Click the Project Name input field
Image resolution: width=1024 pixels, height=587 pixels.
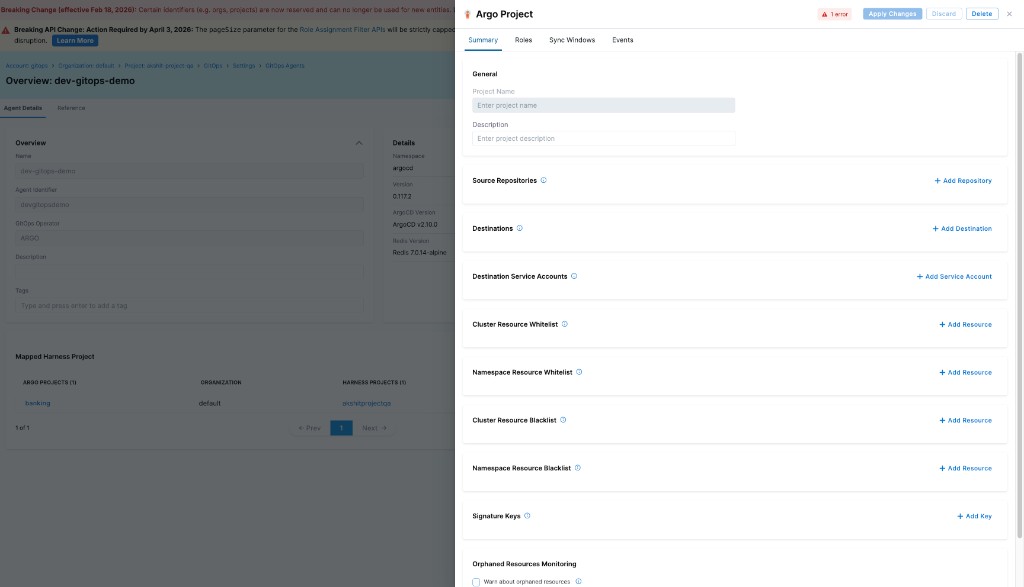(603, 105)
